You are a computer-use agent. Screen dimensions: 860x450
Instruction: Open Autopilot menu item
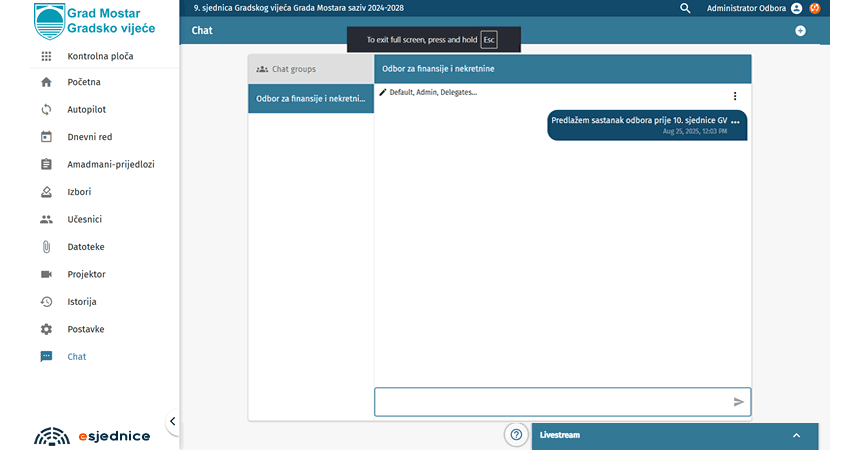coord(86,109)
